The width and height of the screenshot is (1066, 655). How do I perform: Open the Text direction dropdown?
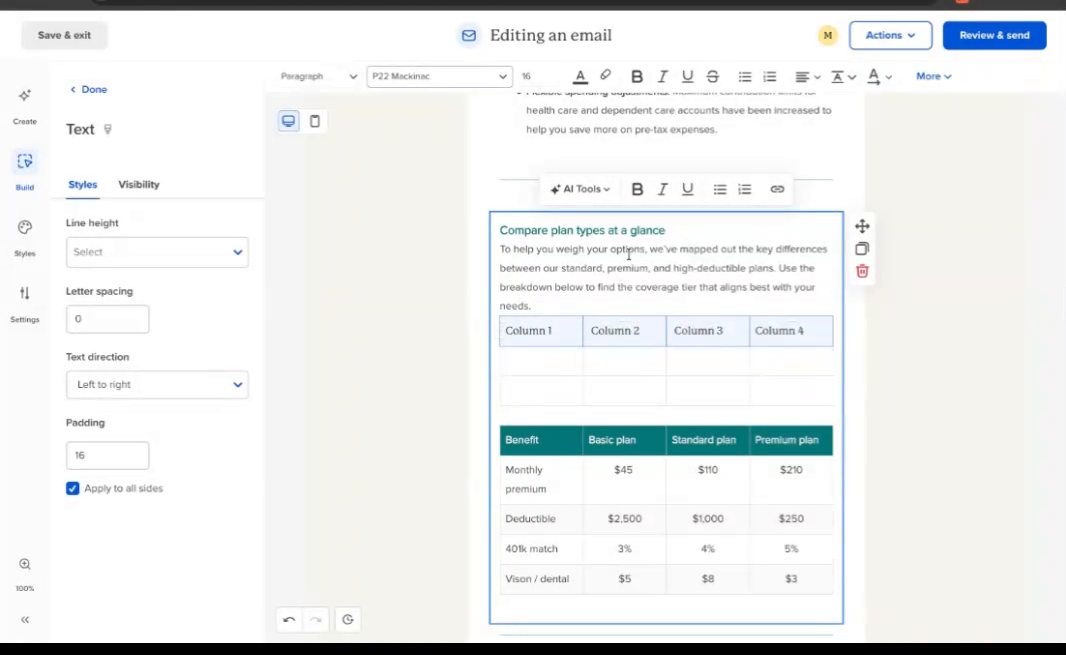pyautogui.click(x=157, y=384)
